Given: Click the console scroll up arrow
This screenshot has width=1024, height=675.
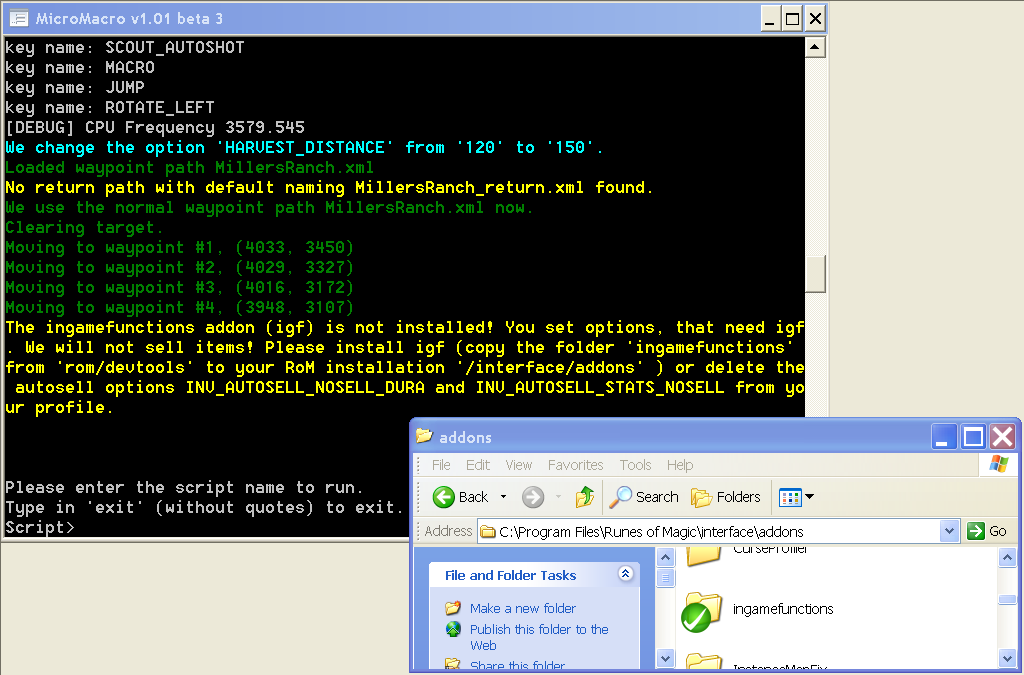Looking at the screenshot, I should (x=816, y=47).
